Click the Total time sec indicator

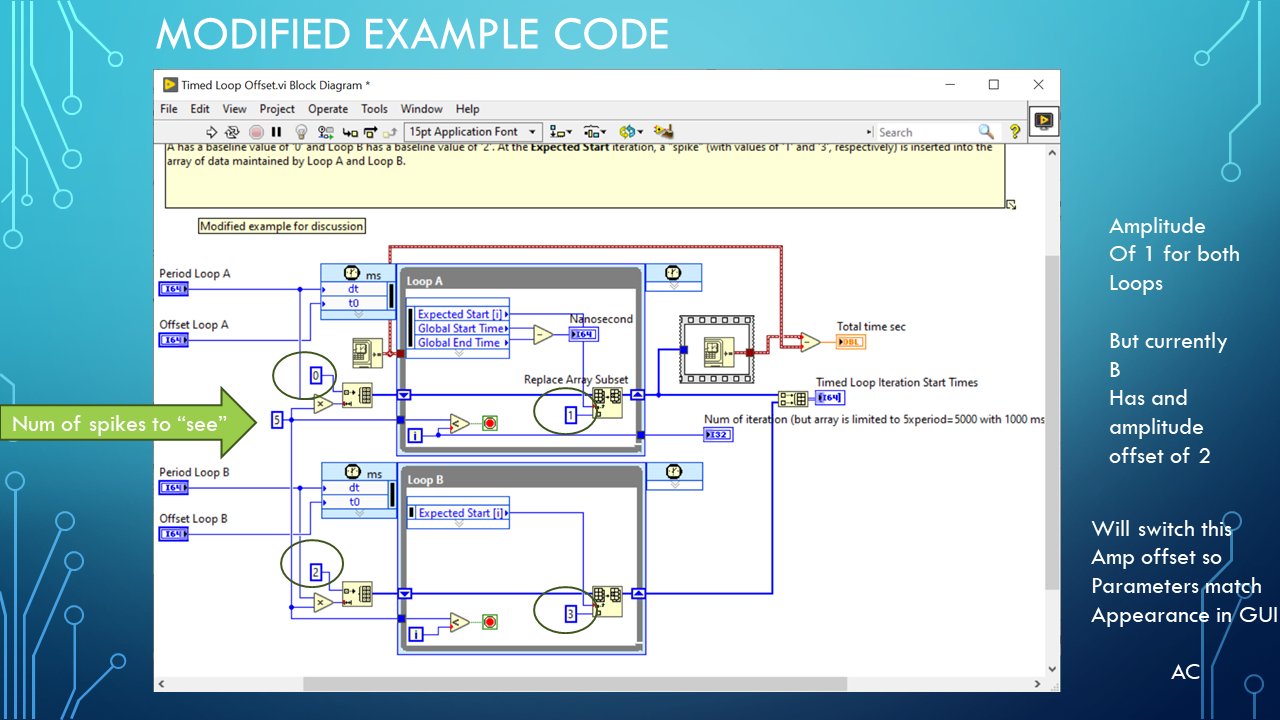click(x=850, y=342)
